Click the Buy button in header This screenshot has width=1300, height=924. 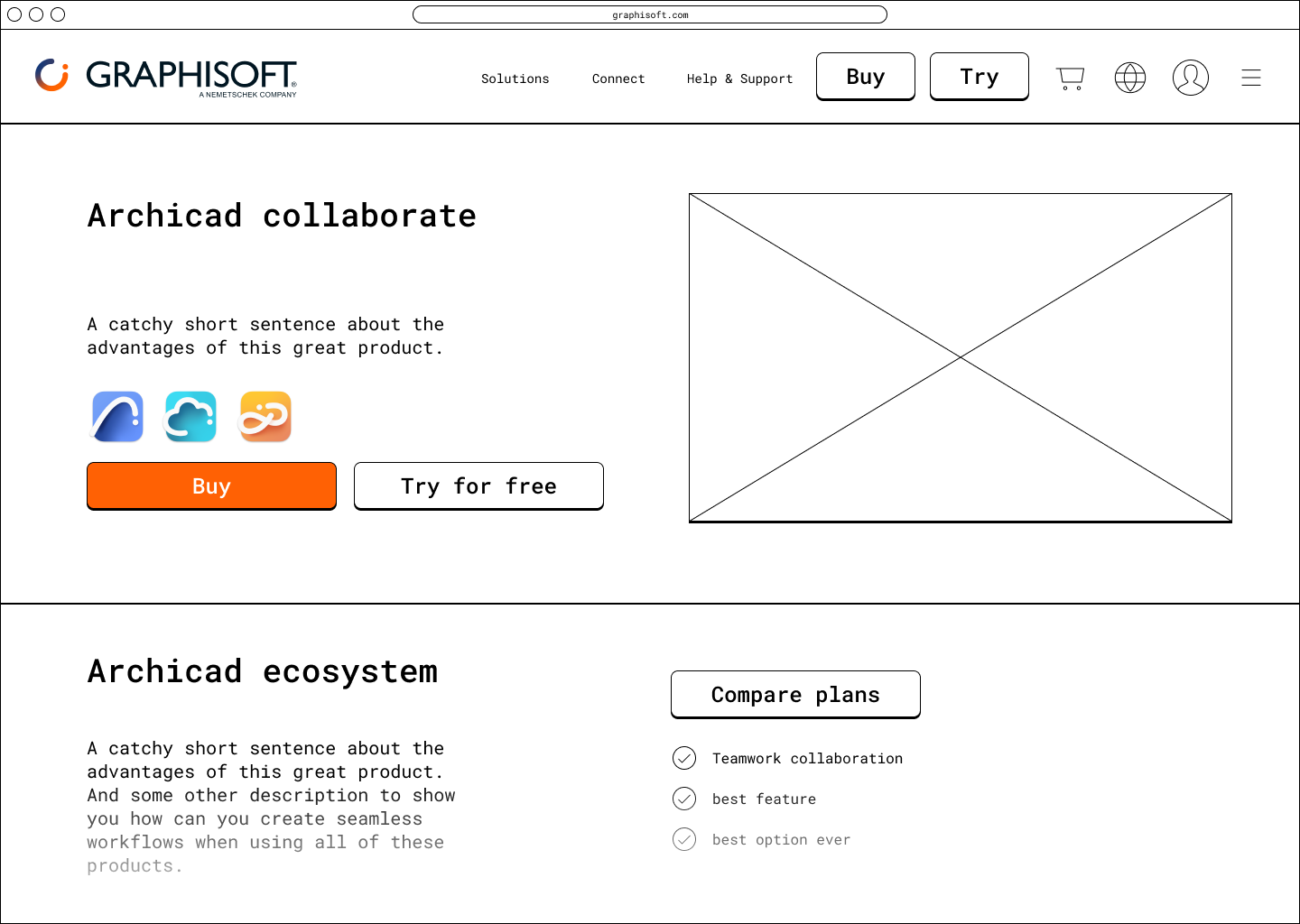click(865, 77)
